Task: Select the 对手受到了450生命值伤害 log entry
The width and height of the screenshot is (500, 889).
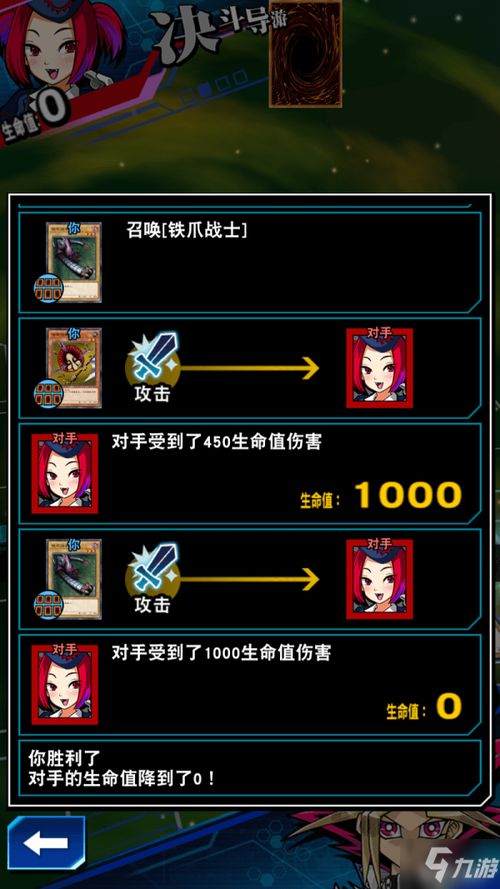Action: (x=250, y=473)
